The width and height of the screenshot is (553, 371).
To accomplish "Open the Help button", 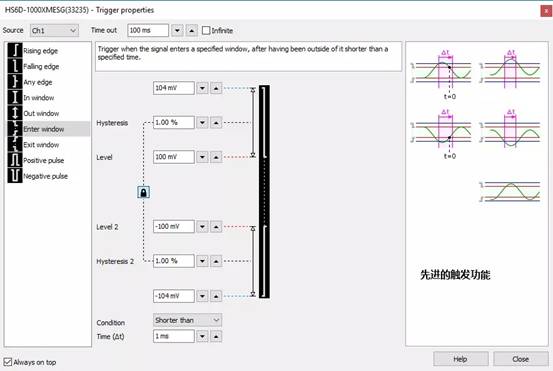I will tap(461, 359).
